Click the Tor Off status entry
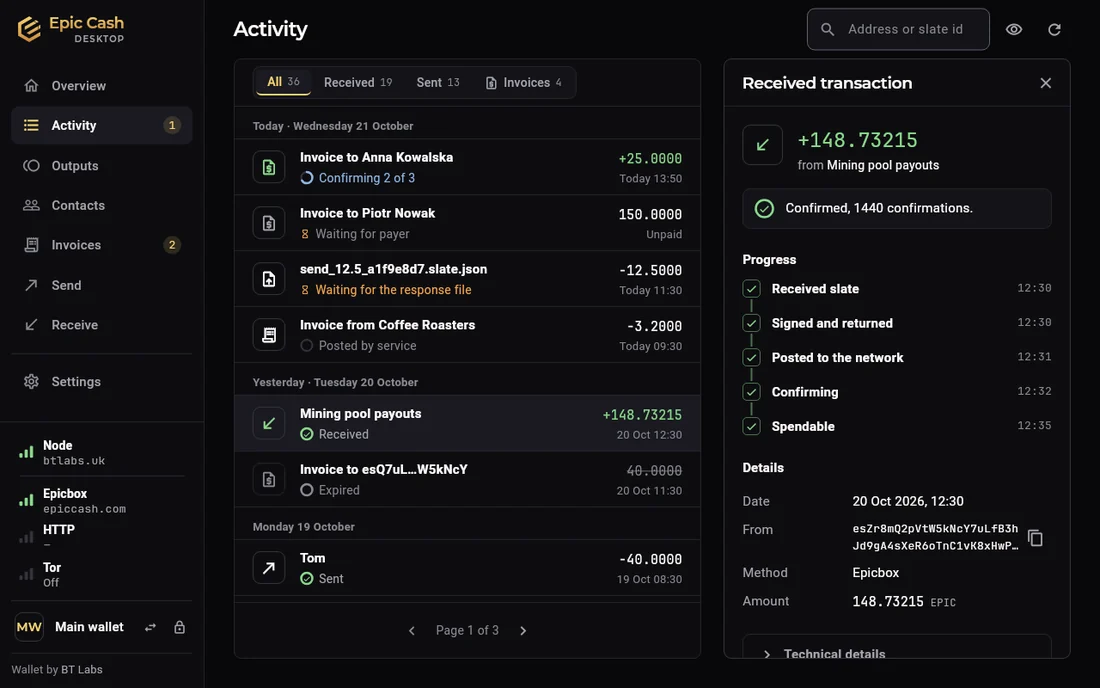Screen dimensions: 1100x688 102,574
